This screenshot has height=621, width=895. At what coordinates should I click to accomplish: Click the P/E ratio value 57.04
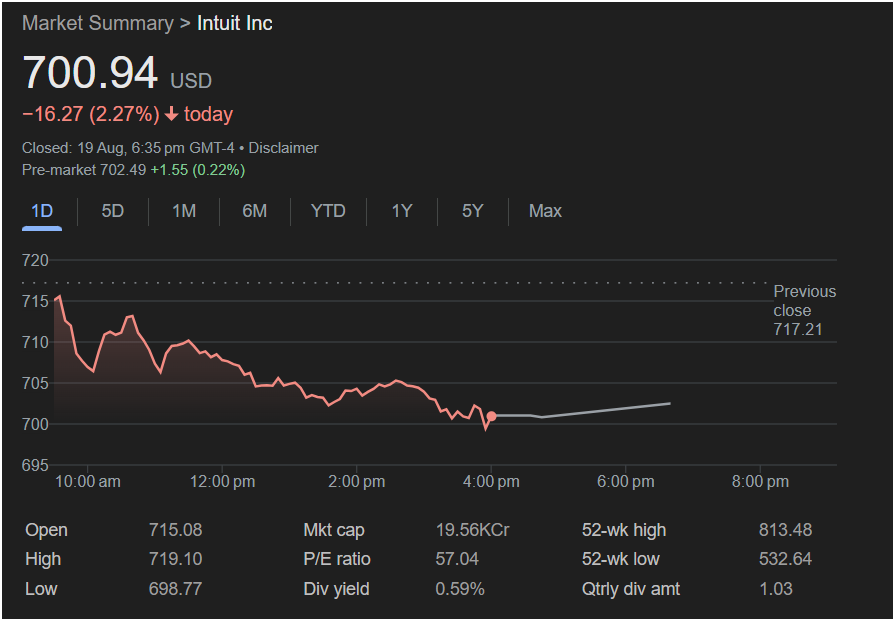tap(457, 559)
